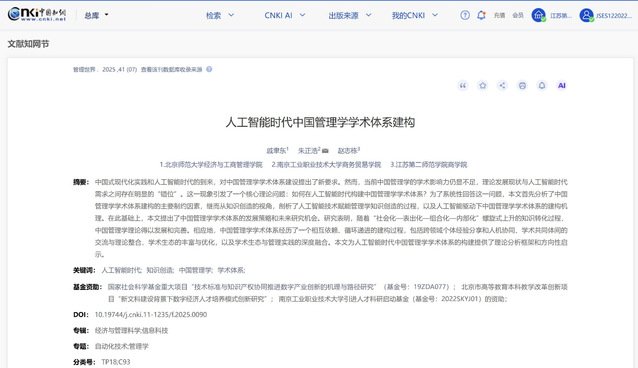Click the email envelope icon beside 朱正浩
The width and height of the screenshot is (638, 368).
pos(325,151)
